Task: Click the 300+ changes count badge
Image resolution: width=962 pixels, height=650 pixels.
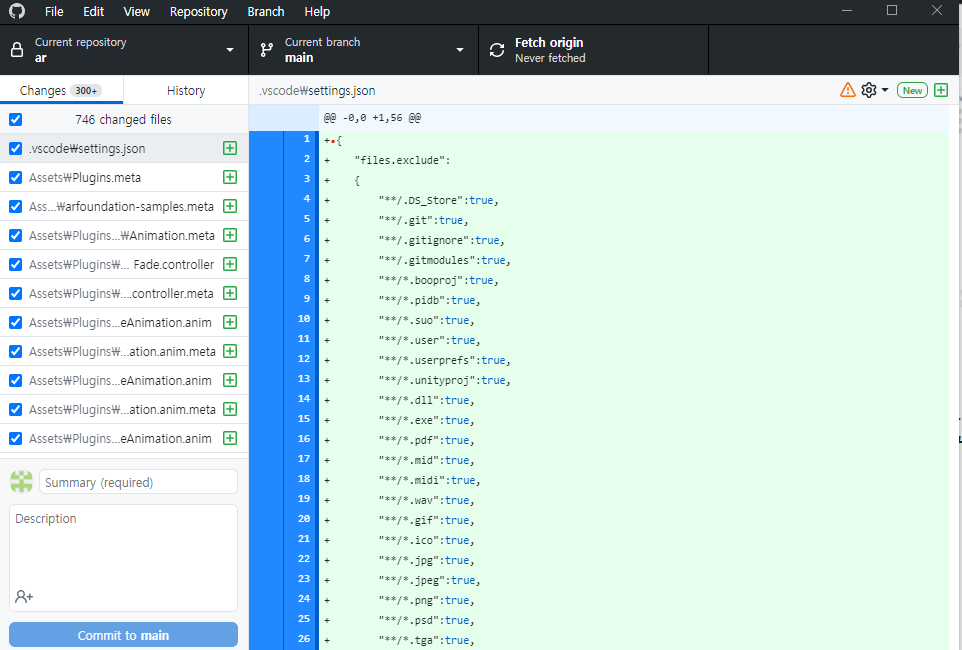Action: tap(86, 90)
